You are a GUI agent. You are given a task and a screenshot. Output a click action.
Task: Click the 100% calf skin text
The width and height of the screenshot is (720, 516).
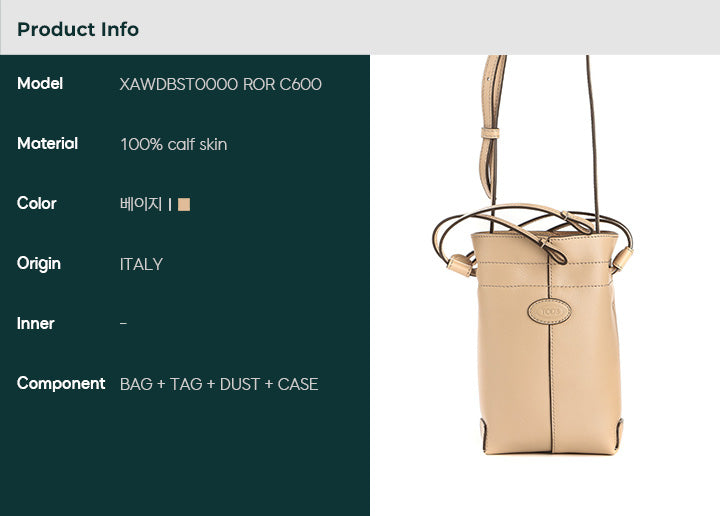coord(174,144)
